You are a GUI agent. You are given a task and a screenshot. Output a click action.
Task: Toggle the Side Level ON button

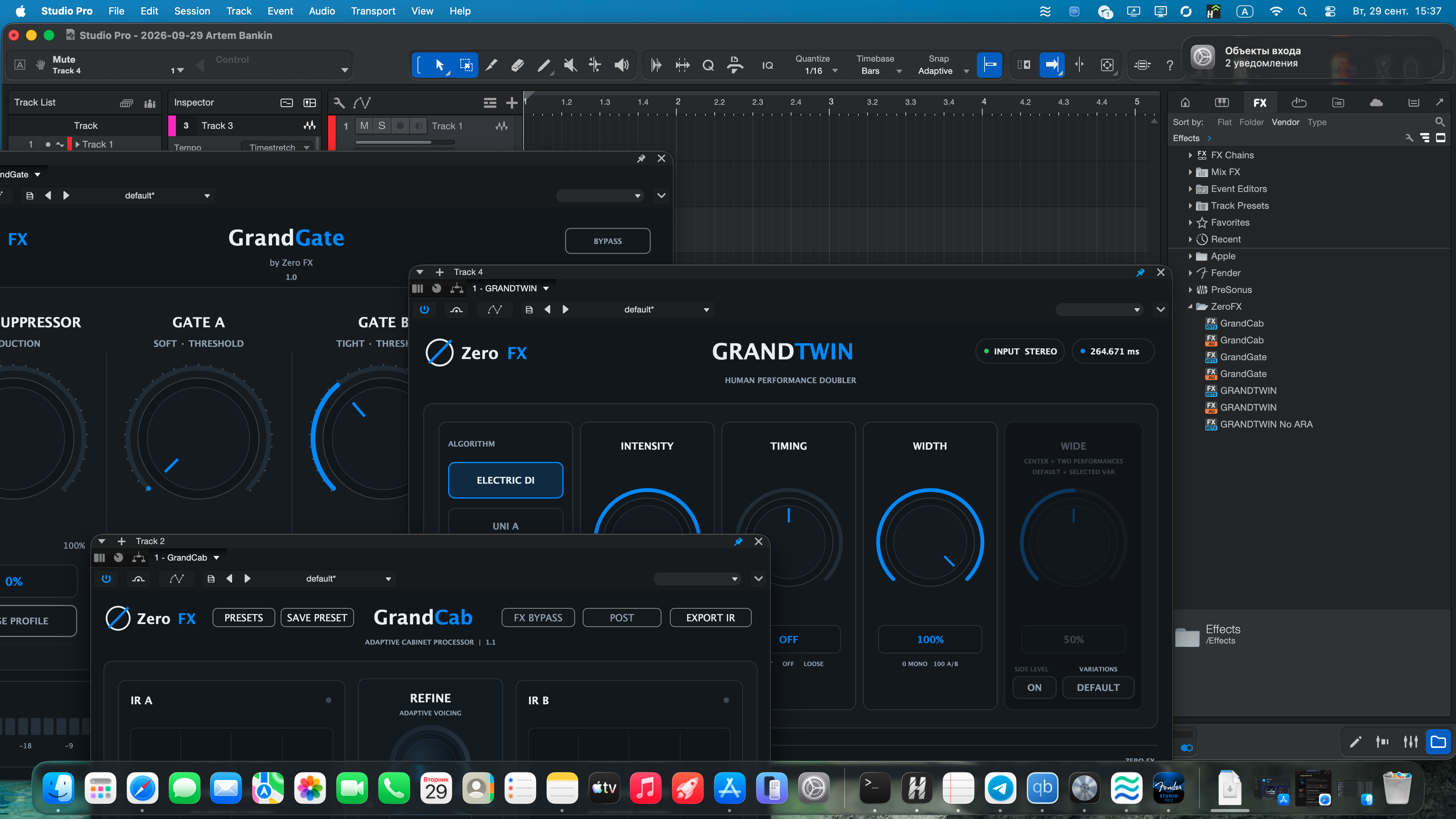pos(1034,687)
